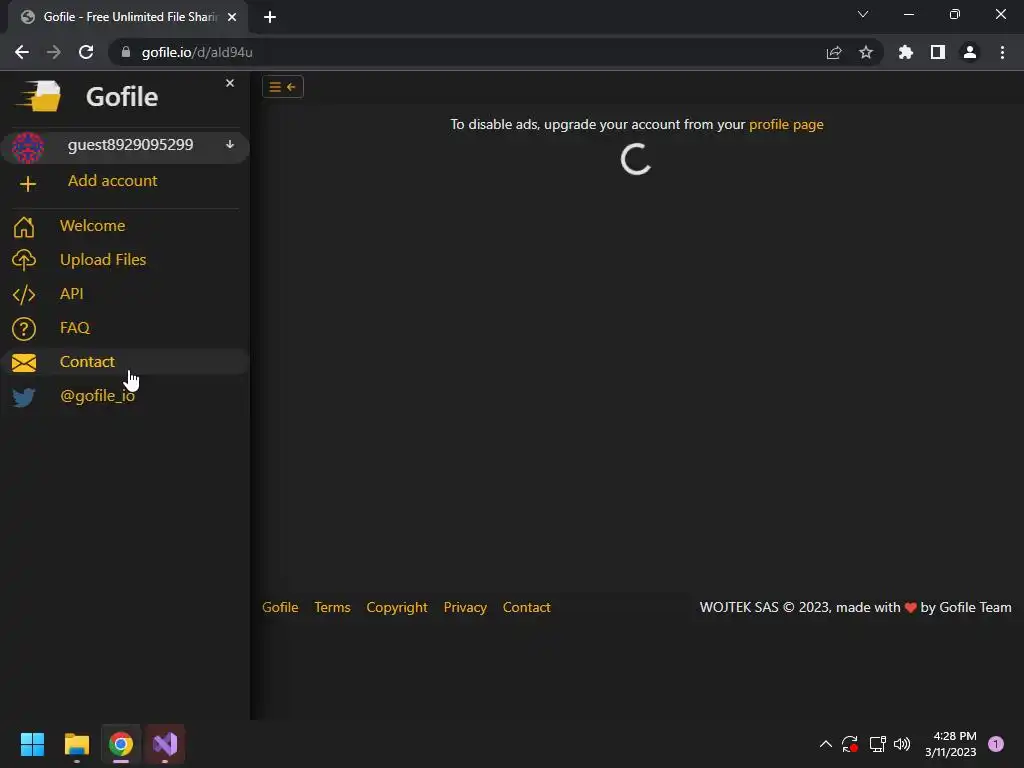Open the Chrome three-dot menu
This screenshot has width=1024, height=768.
(x=1002, y=52)
